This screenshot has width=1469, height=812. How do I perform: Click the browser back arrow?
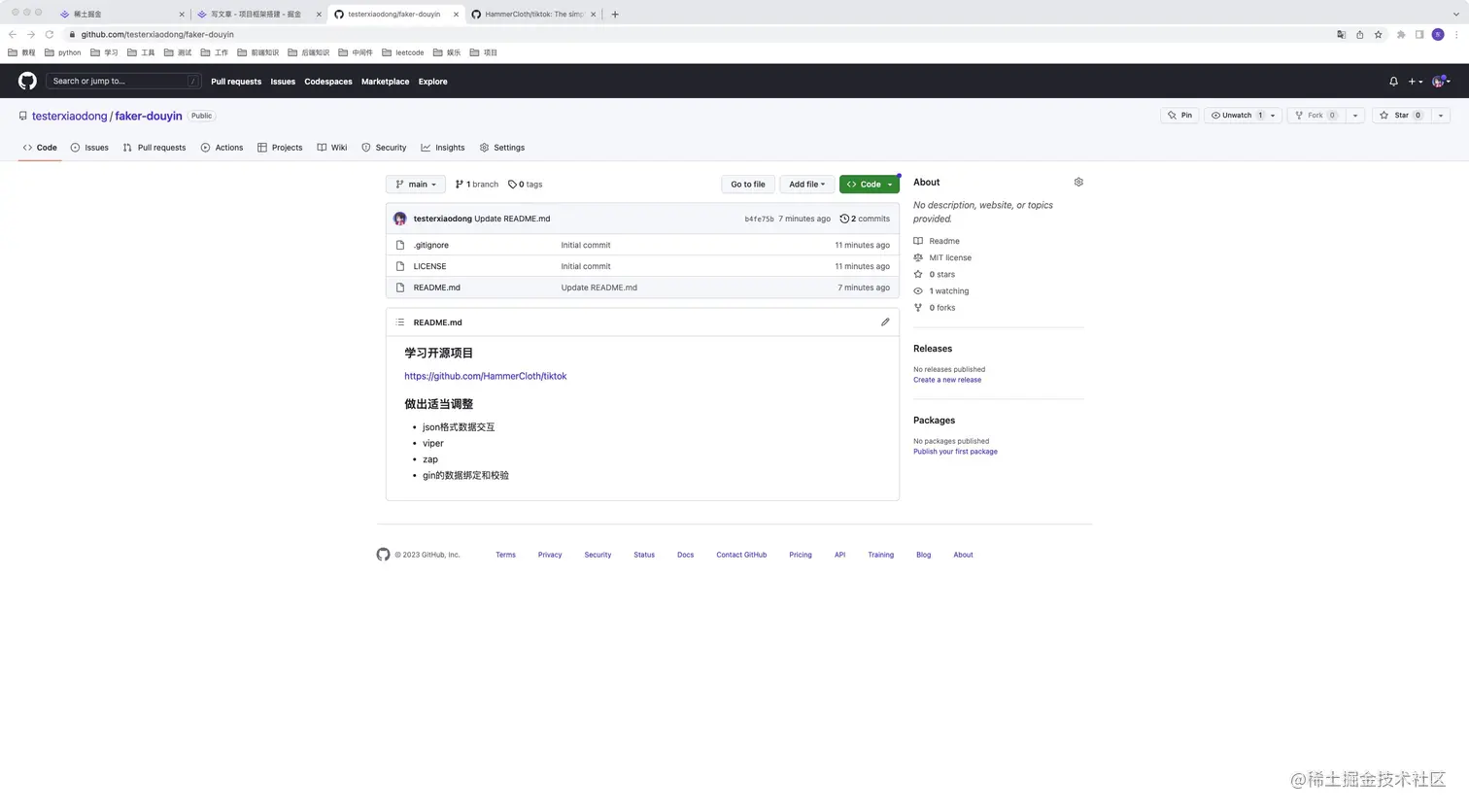click(13, 34)
